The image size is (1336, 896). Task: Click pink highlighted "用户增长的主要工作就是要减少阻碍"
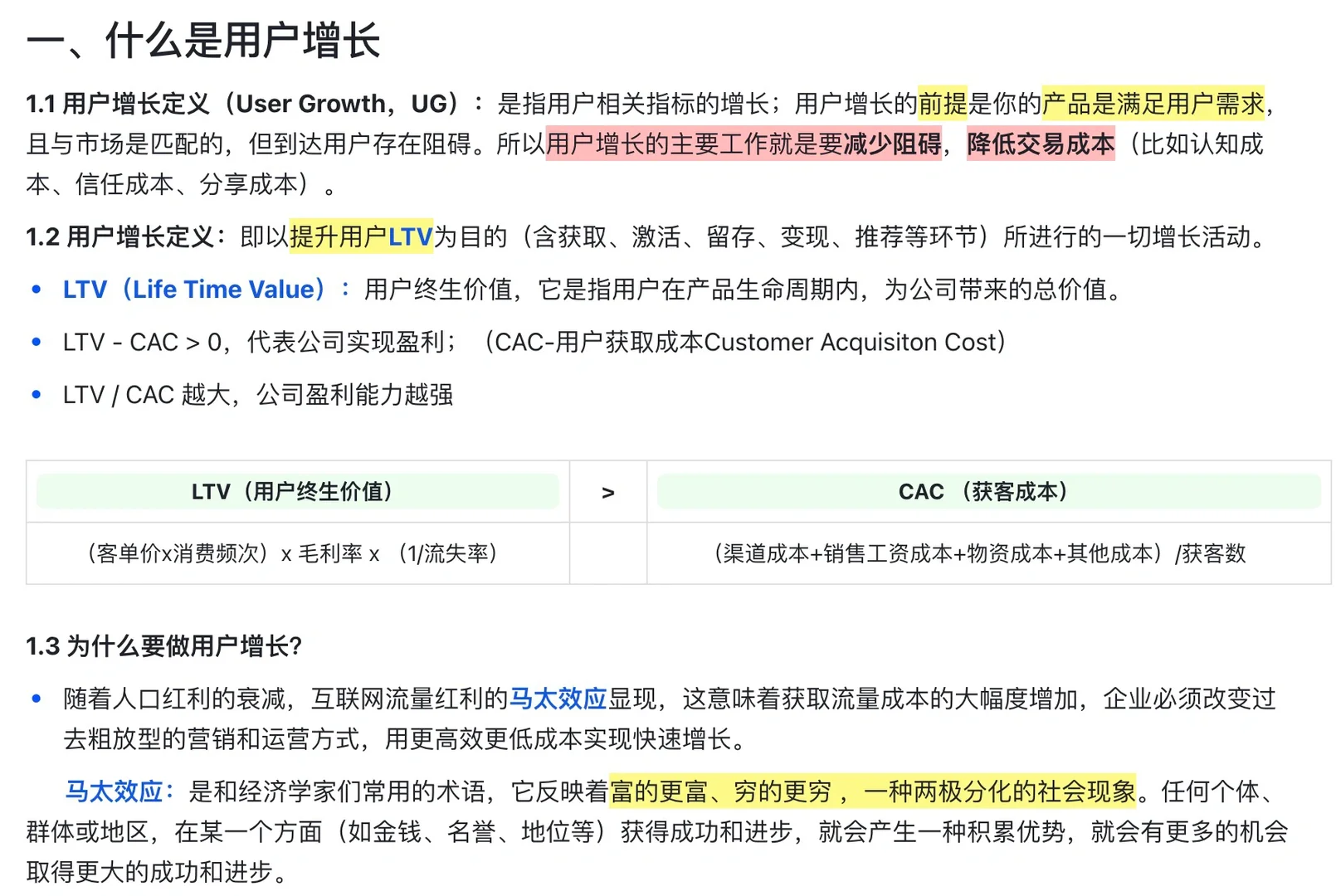pyautogui.click(x=744, y=144)
